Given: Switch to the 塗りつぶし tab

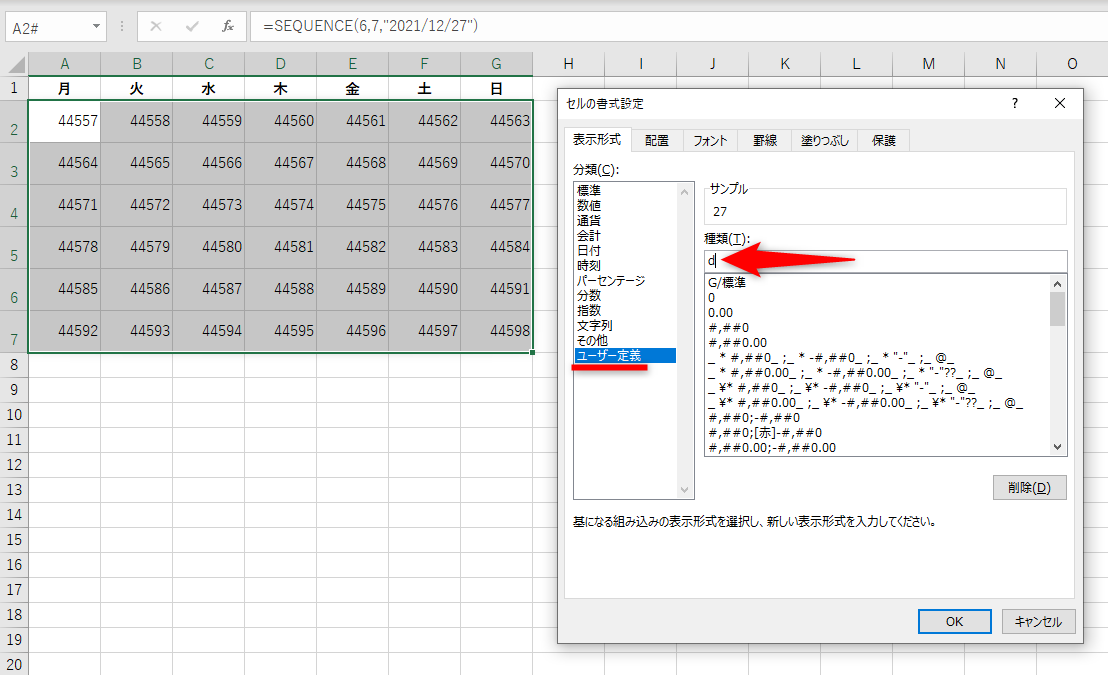Looking at the screenshot, I should pos(825,141).
